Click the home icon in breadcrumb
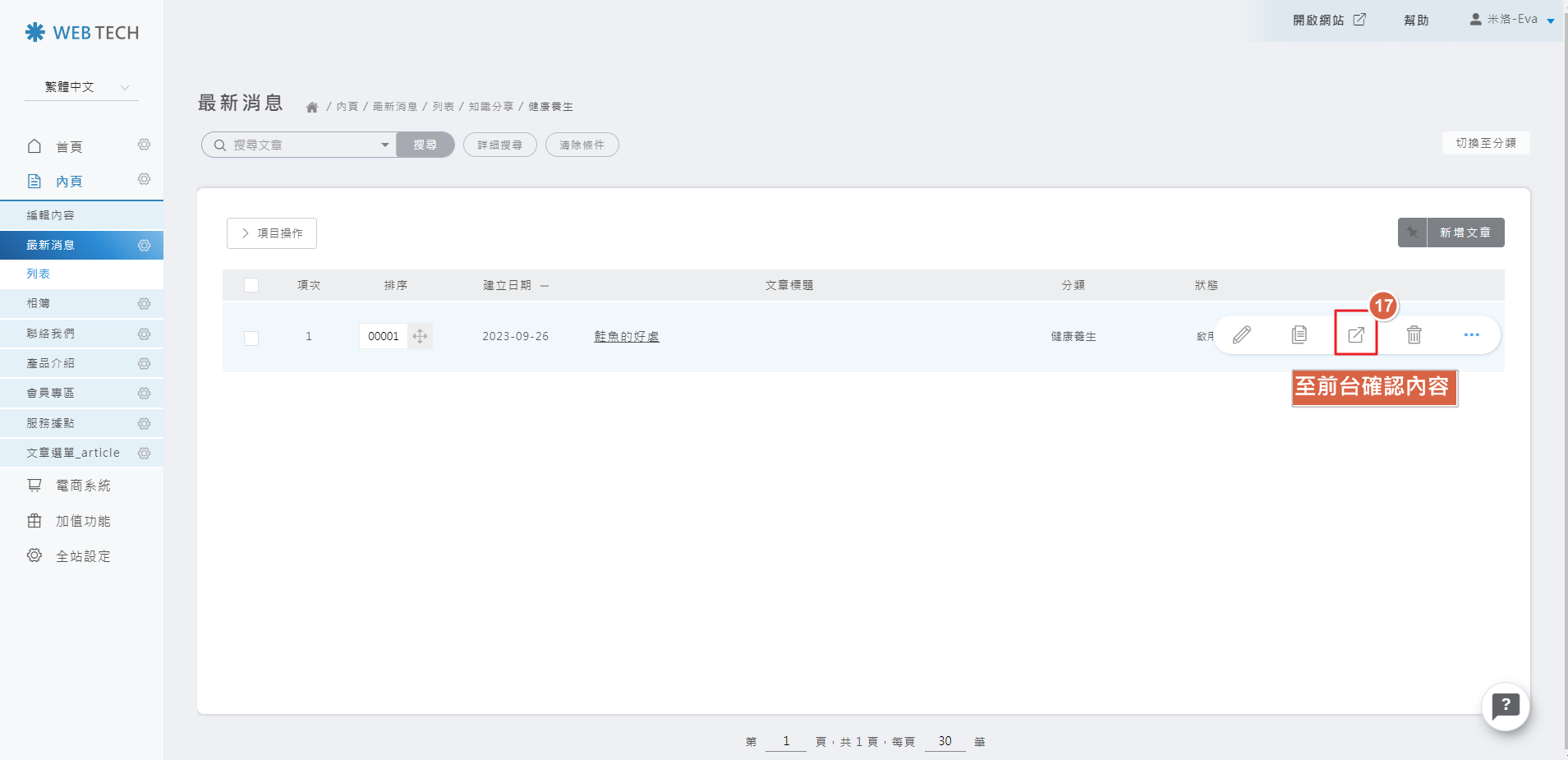This screenshot has height=760, width=1568. [312, 108]
